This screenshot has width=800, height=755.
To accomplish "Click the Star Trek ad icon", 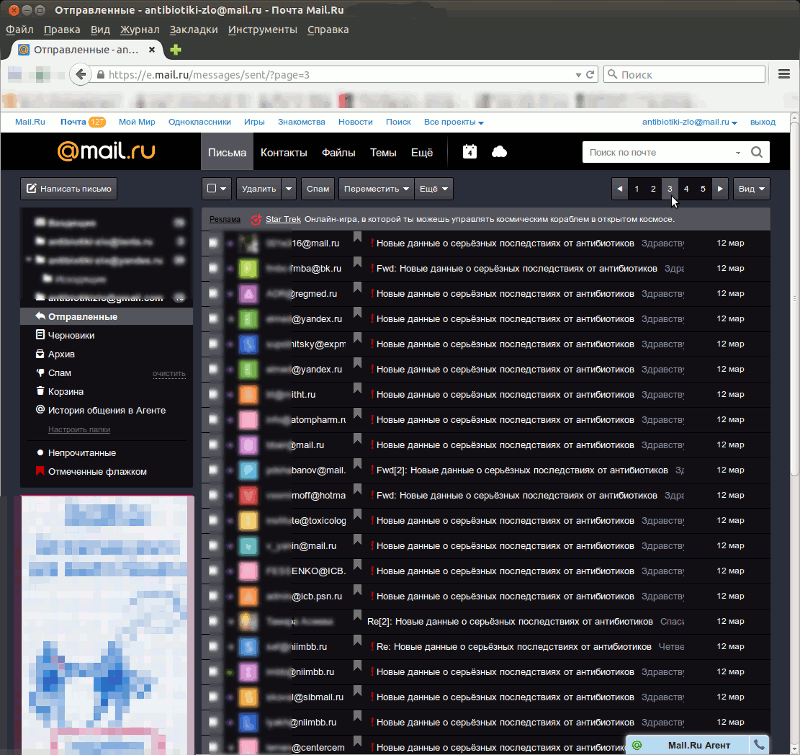I will 256,219.
